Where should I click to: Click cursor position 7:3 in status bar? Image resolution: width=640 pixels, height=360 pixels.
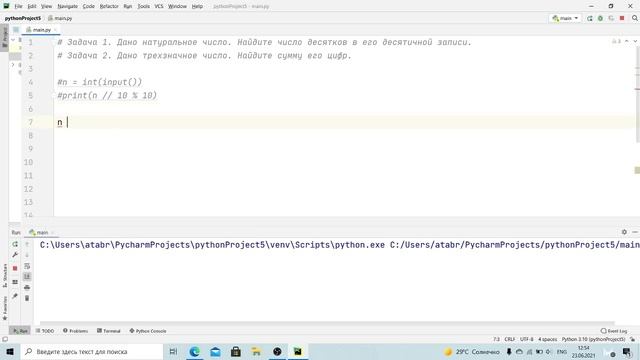tap(496, 339)
